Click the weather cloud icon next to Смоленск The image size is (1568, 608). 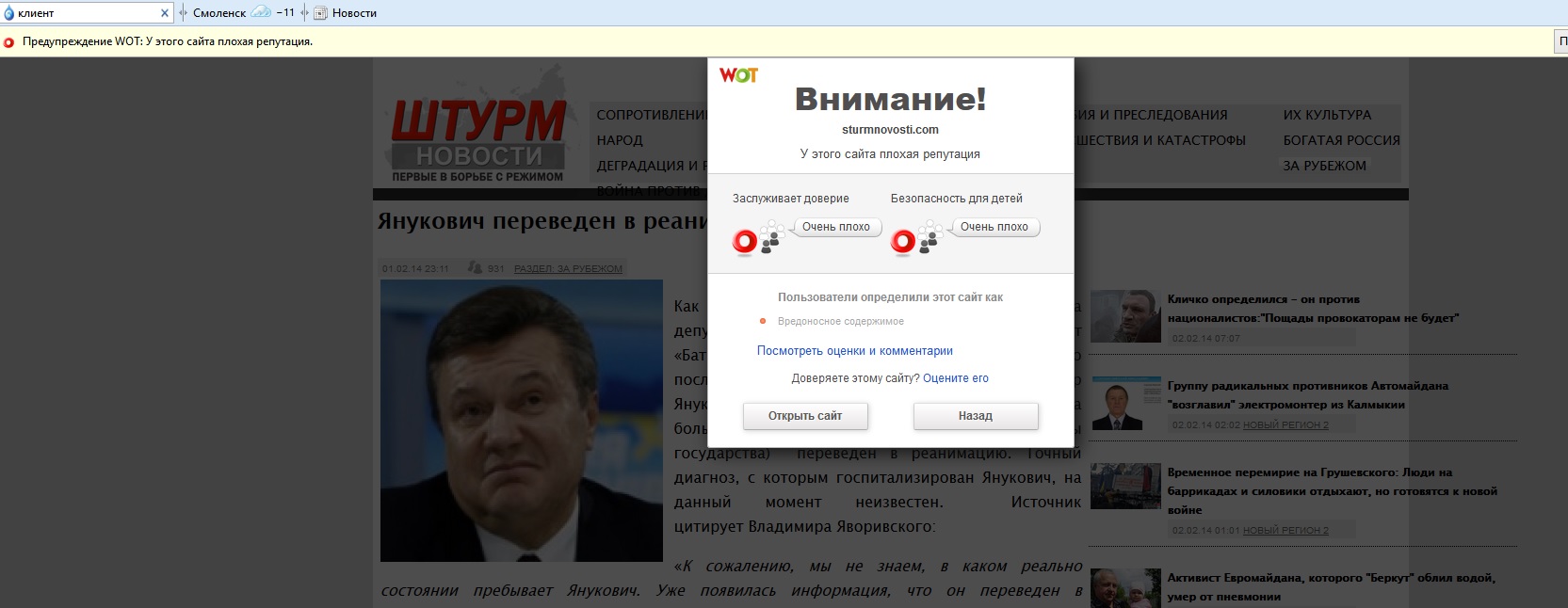261,12
